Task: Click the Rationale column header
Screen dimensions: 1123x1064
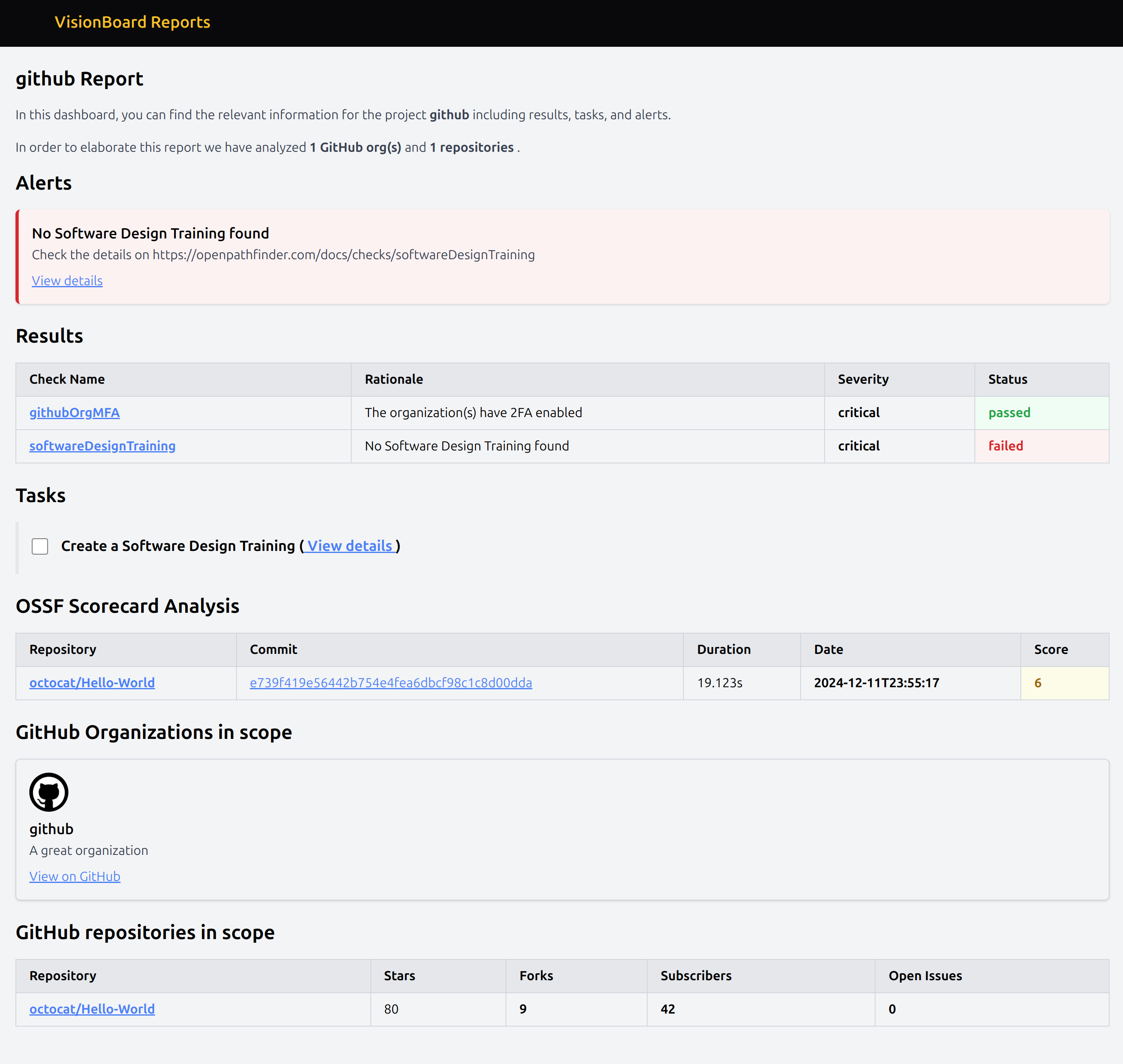Action: click(x=587, y=380)
